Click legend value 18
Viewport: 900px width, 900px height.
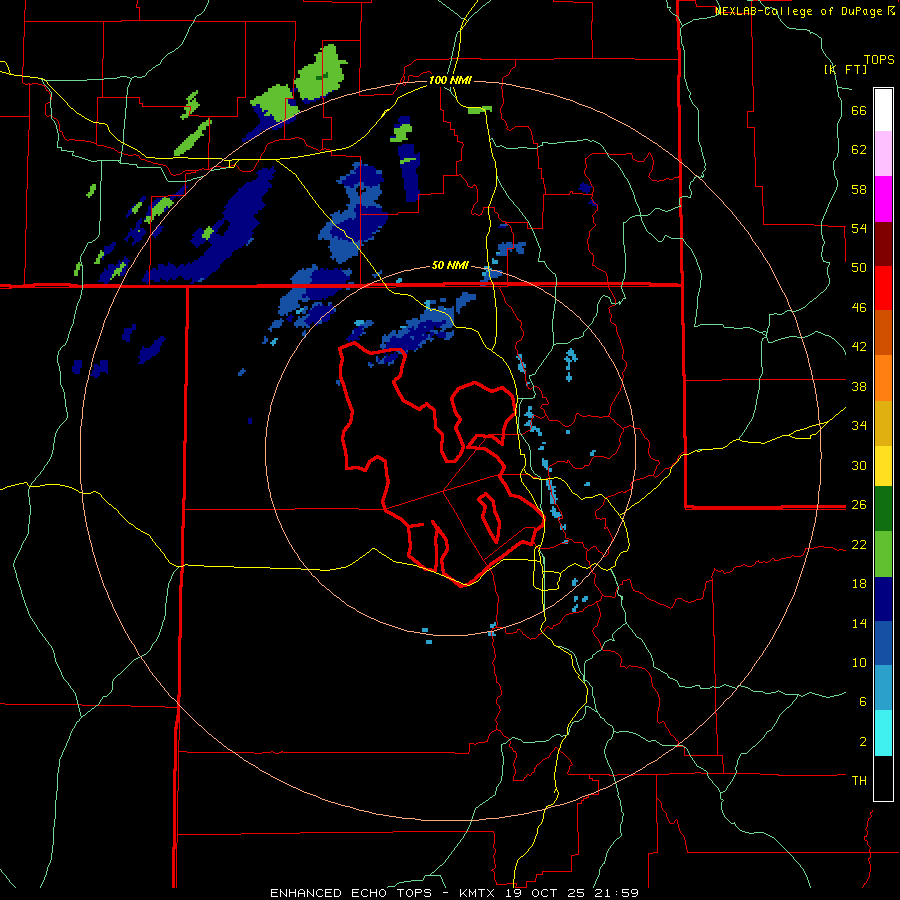point(859,584)
